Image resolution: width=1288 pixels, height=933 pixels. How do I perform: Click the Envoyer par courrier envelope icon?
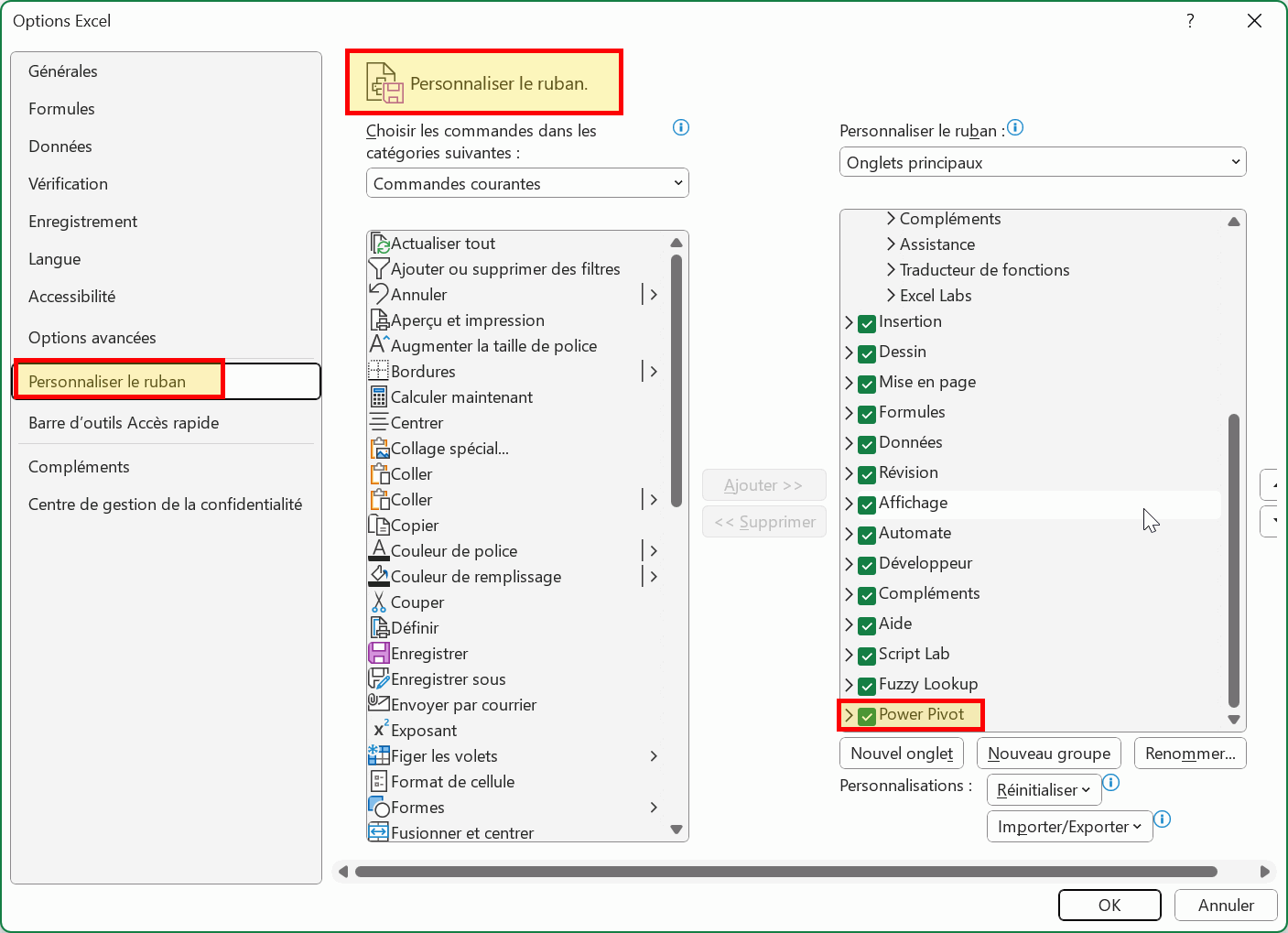[x=379, y=703]
